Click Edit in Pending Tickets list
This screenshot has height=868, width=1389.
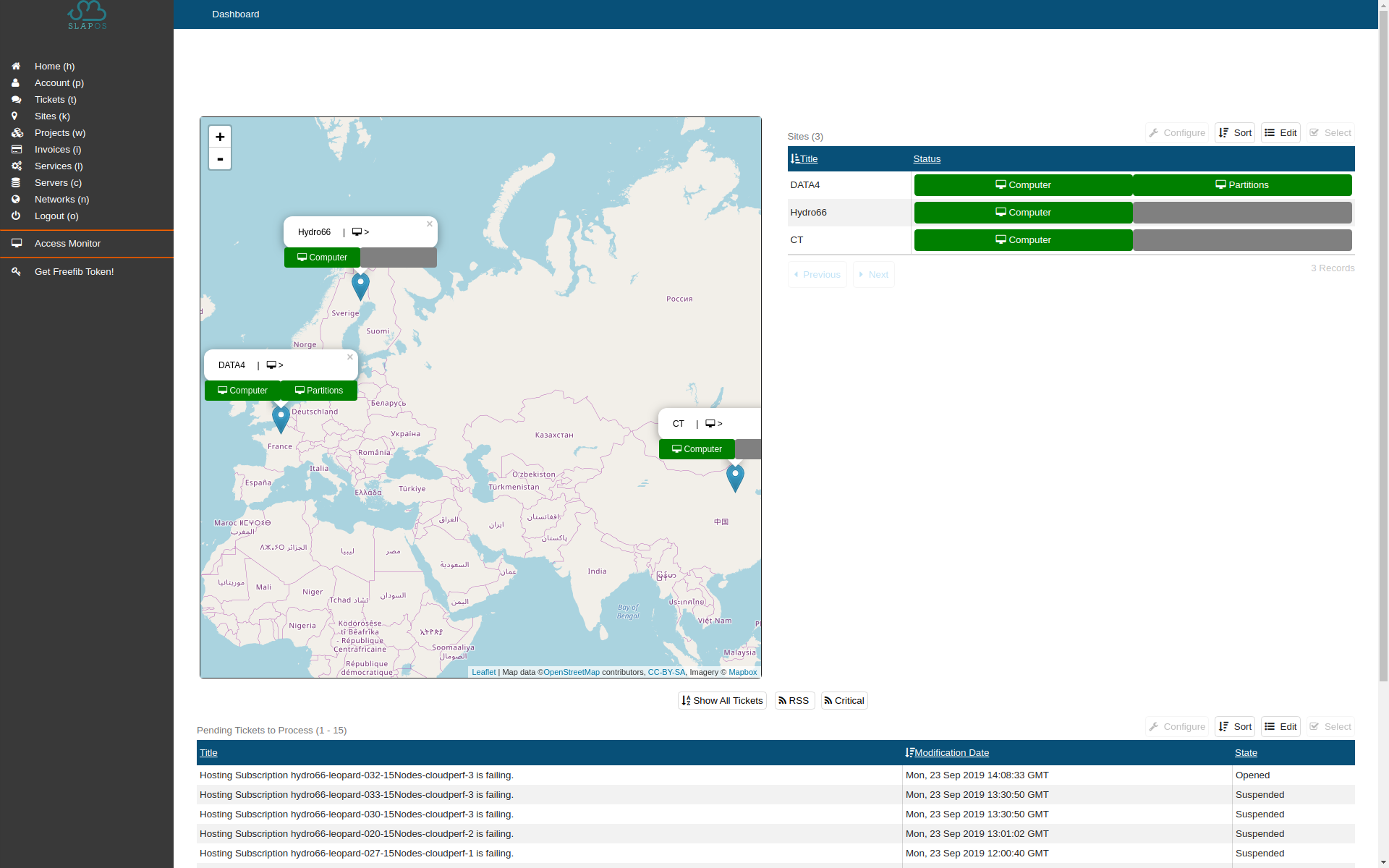pyautogui.click(x=1280, y=726)
